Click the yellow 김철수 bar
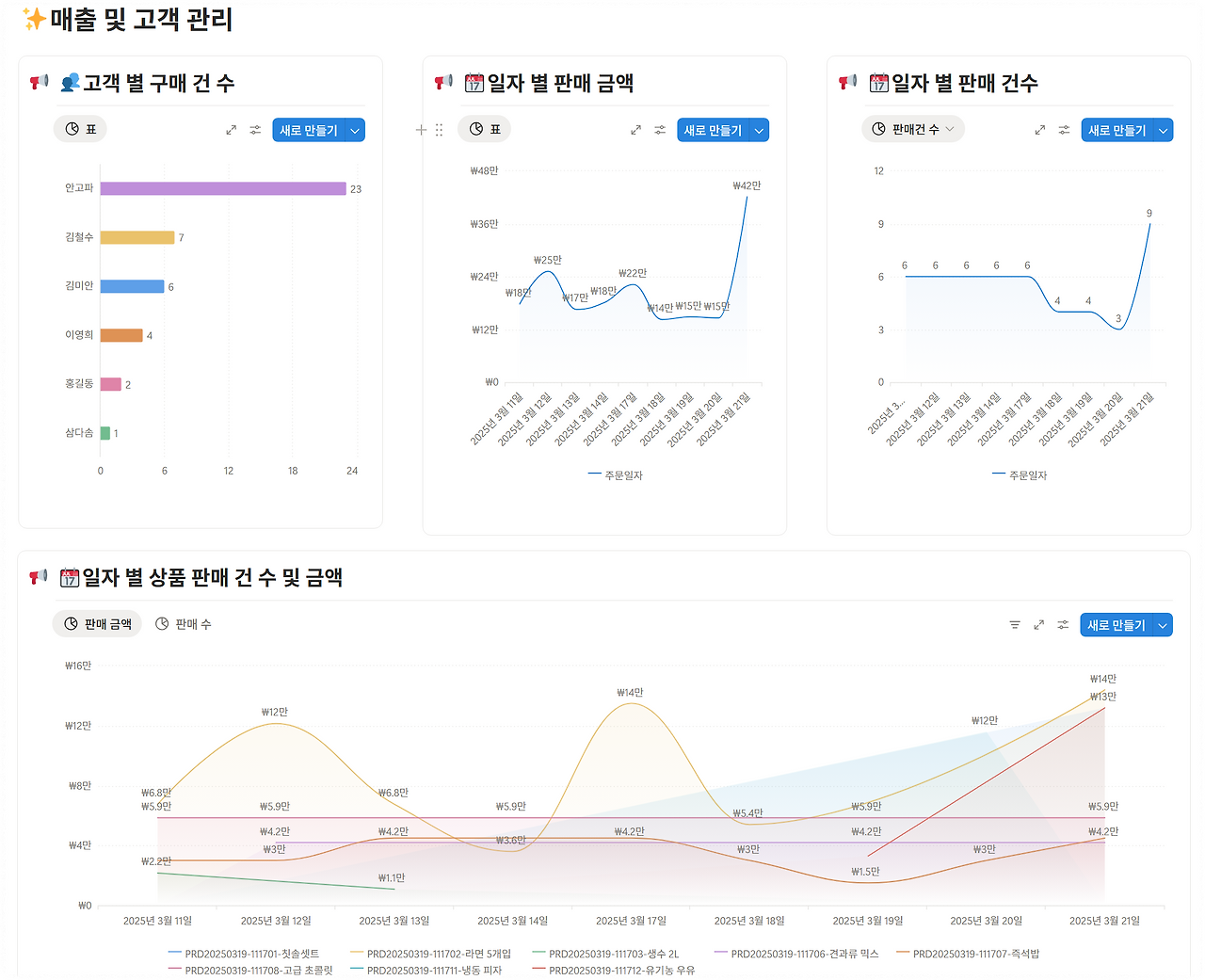The height and width of the screenshot is (980, 1205). coord(137,237)
